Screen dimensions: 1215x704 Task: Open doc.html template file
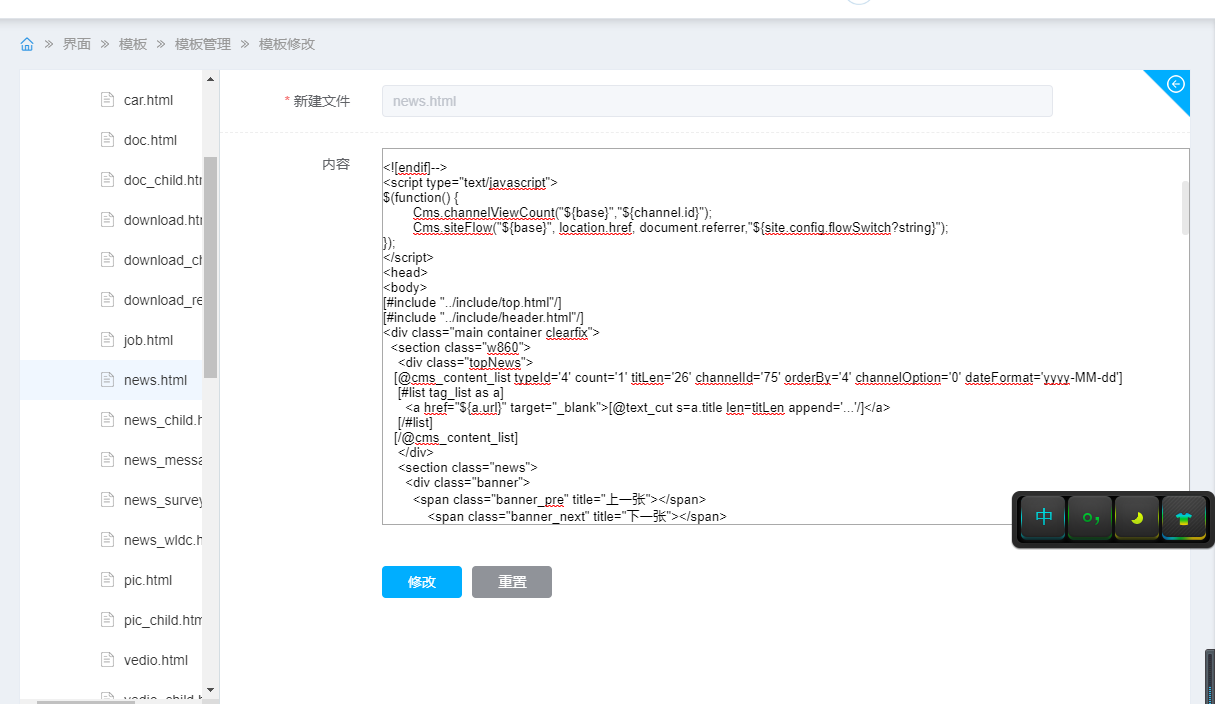(x=150, y=140)
